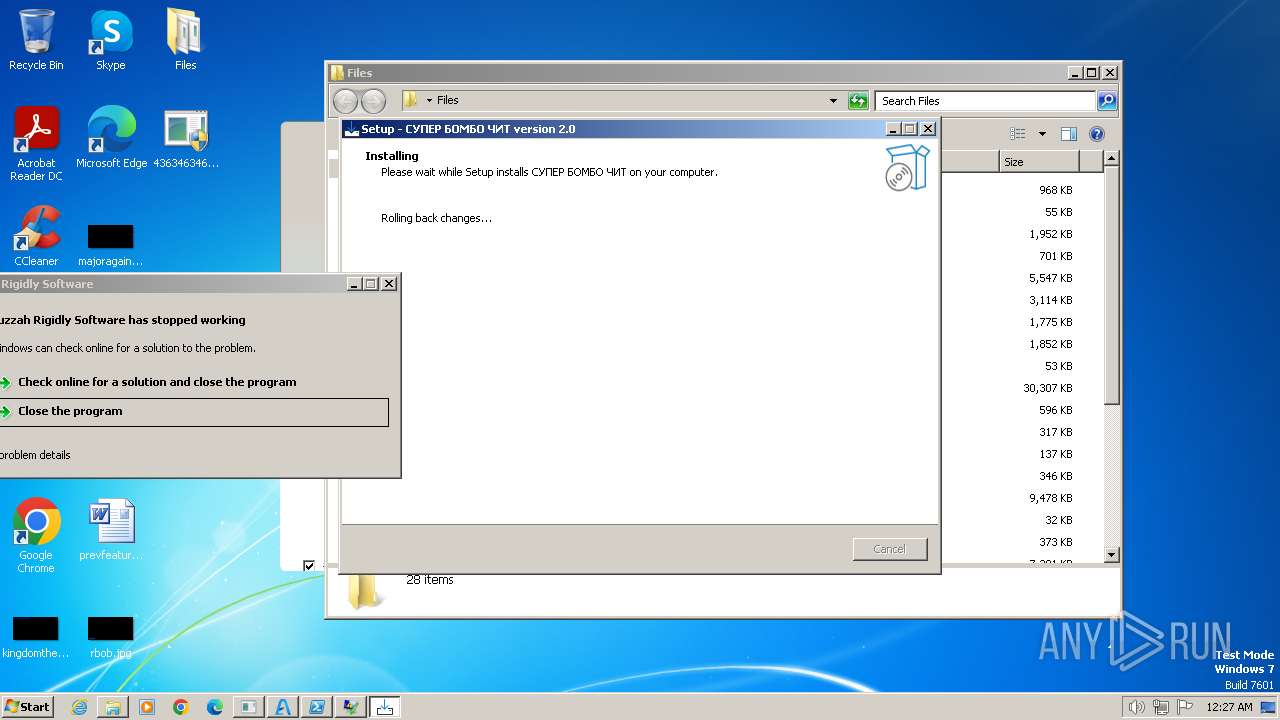Click the file list vertical scrollbar thumb

tap(1111, 286)
